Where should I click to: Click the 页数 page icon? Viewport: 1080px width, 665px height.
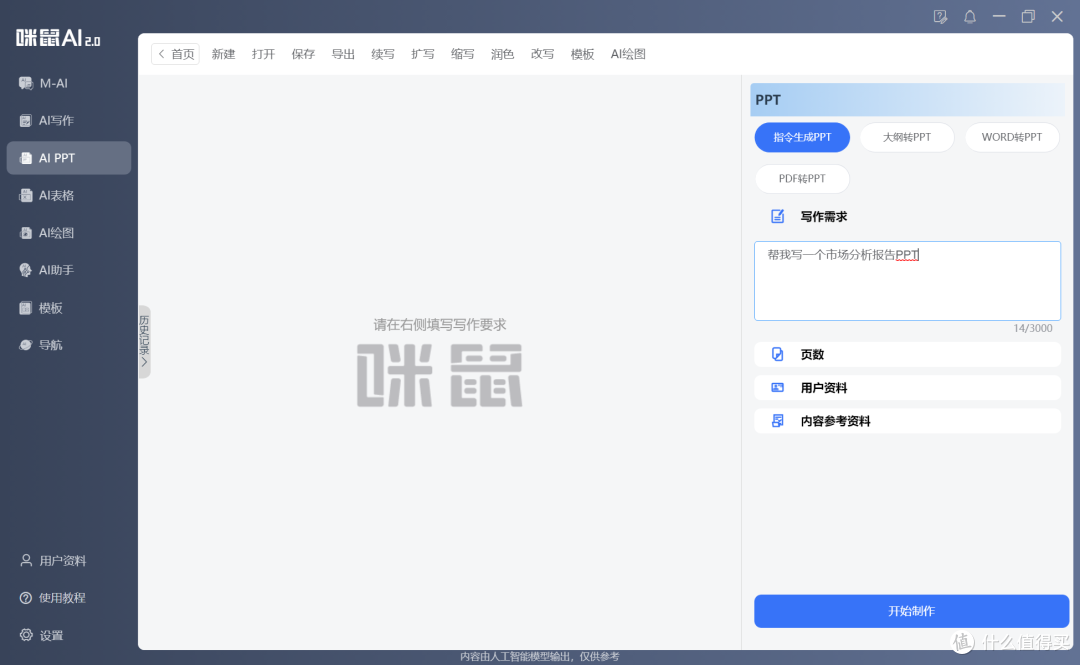(777, 354)
